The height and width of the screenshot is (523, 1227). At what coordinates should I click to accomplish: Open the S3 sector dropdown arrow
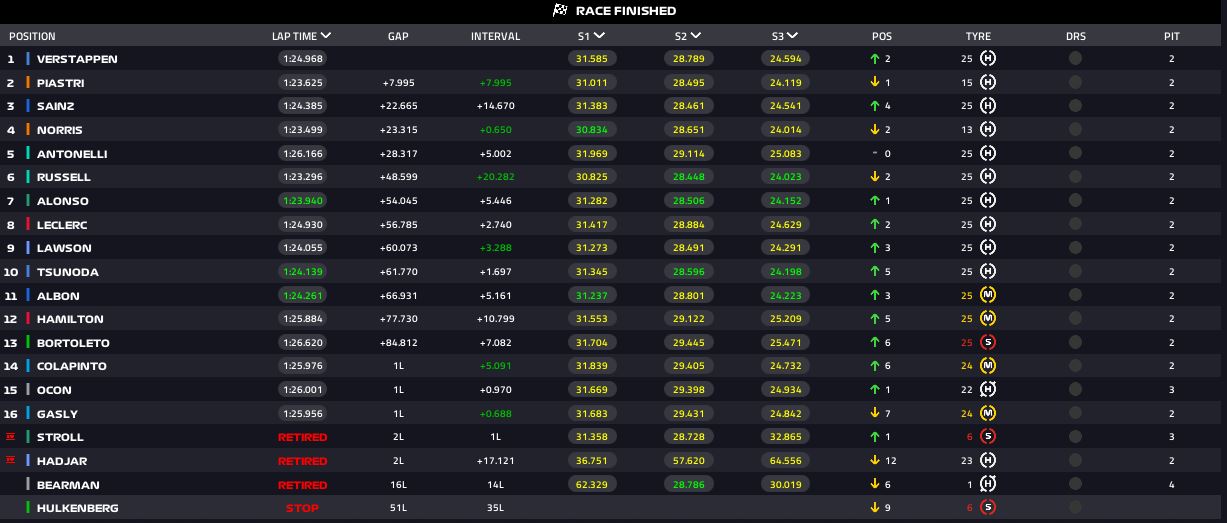click(x=792, y=36)
